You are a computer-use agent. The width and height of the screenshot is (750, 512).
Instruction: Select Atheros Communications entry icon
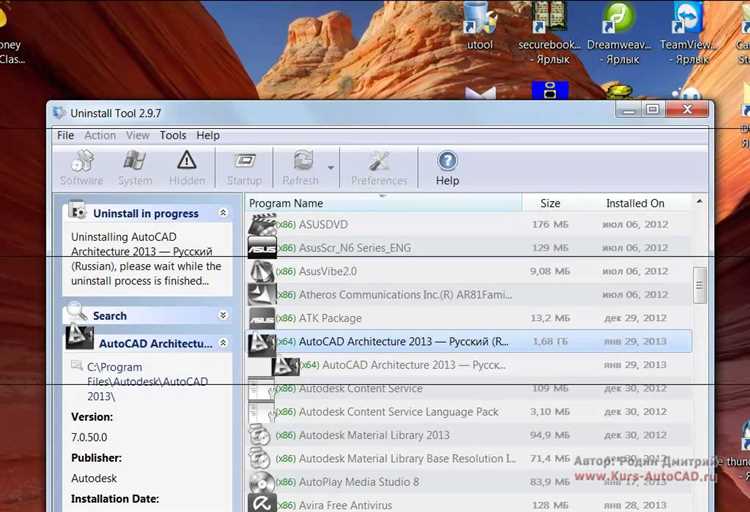click(262, 294)
